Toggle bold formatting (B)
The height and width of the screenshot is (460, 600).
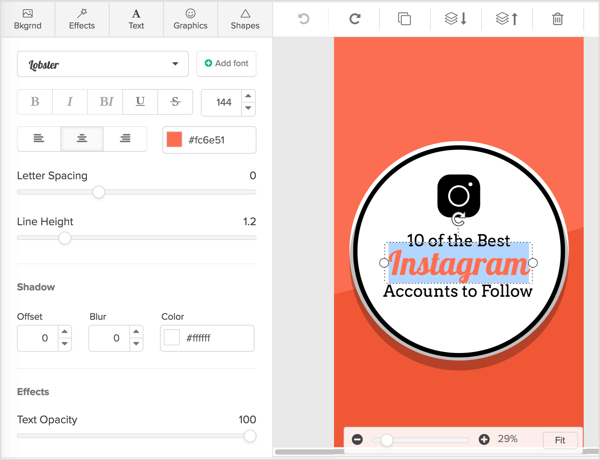pyautogui.click(x=35, y=102)
